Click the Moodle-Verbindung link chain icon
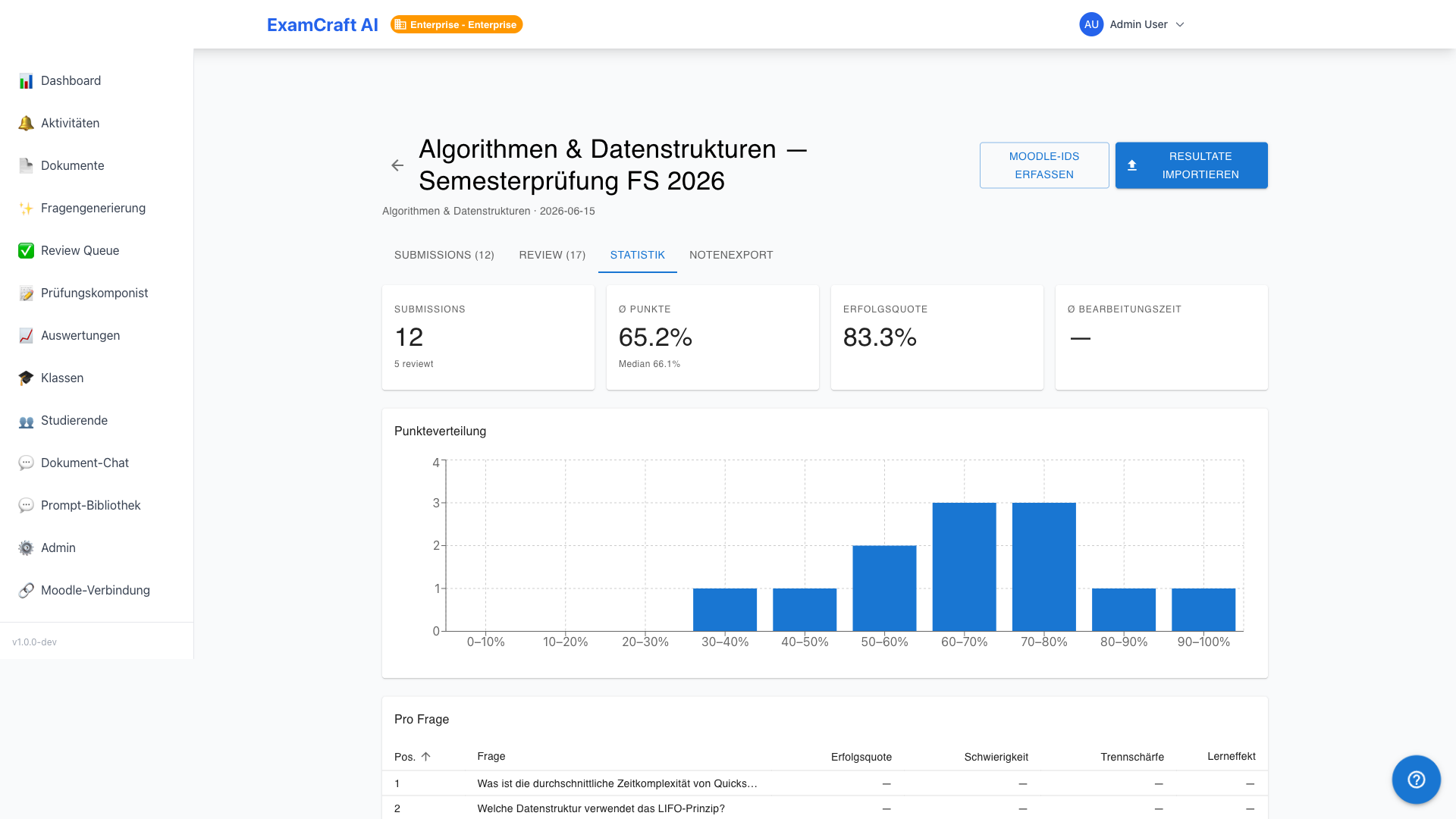 [26, 591]
